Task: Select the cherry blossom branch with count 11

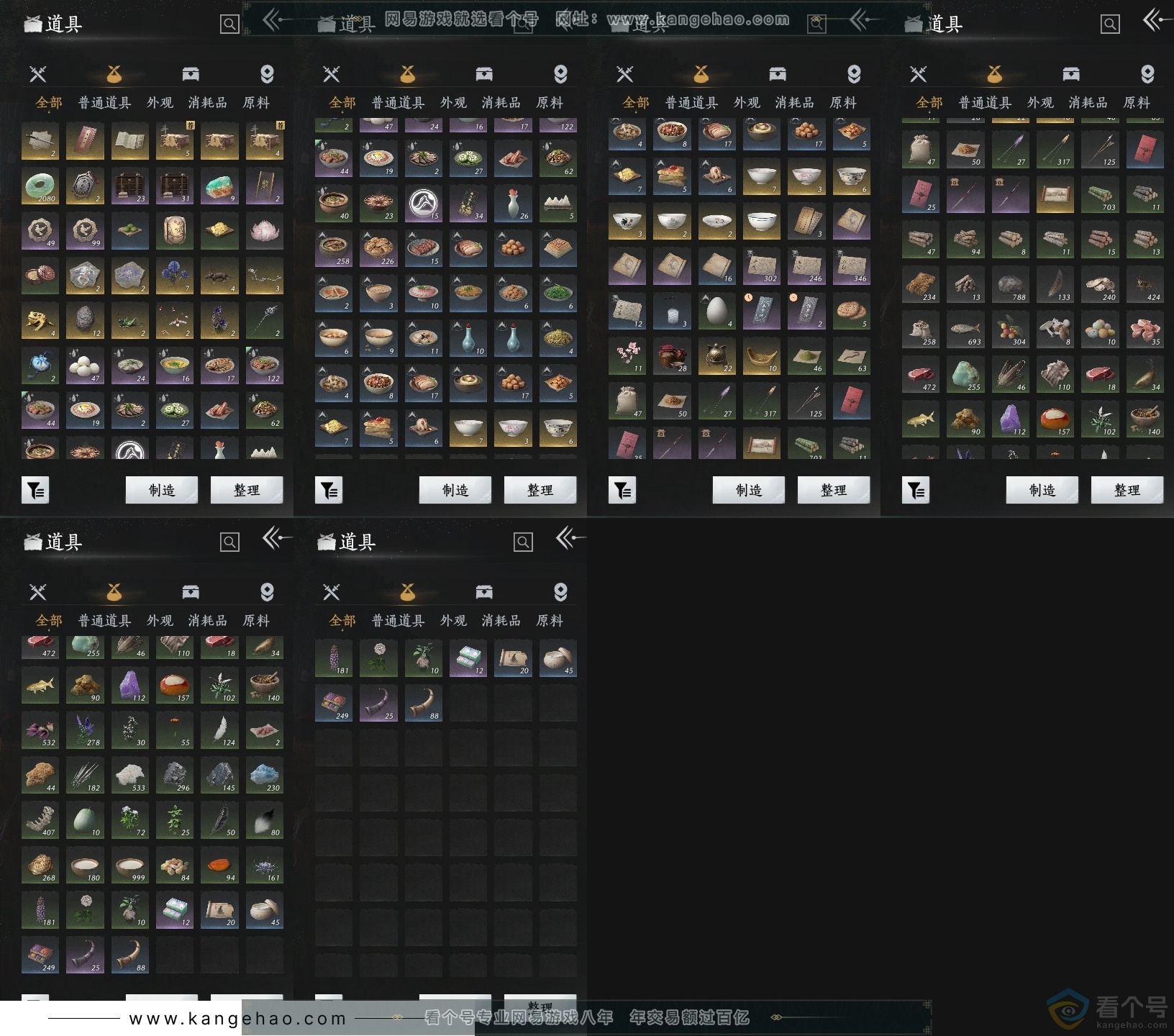Action: (x=627, y=356)
